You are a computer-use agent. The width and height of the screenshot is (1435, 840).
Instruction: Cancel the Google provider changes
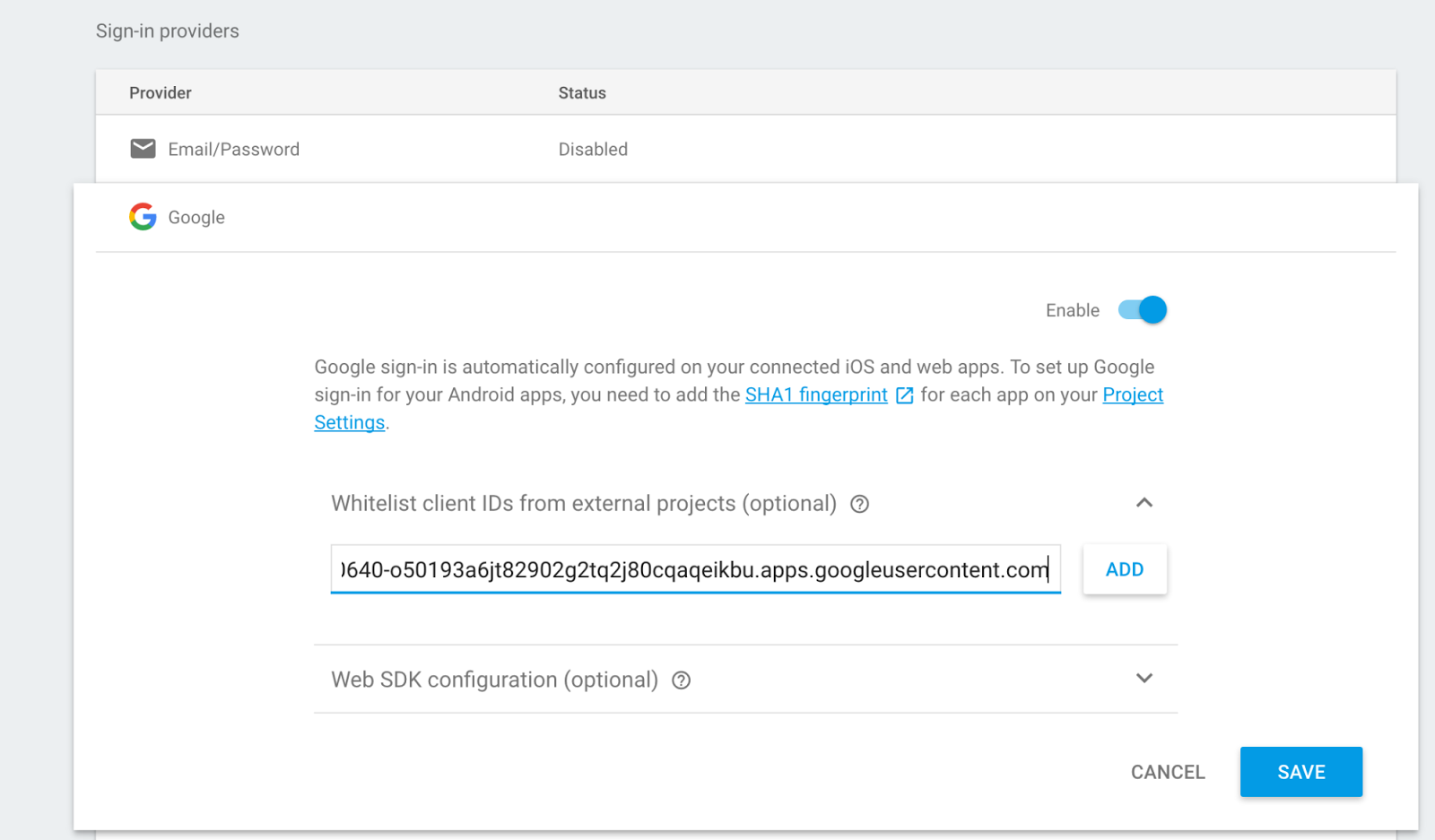click(x=1168, y=772)
